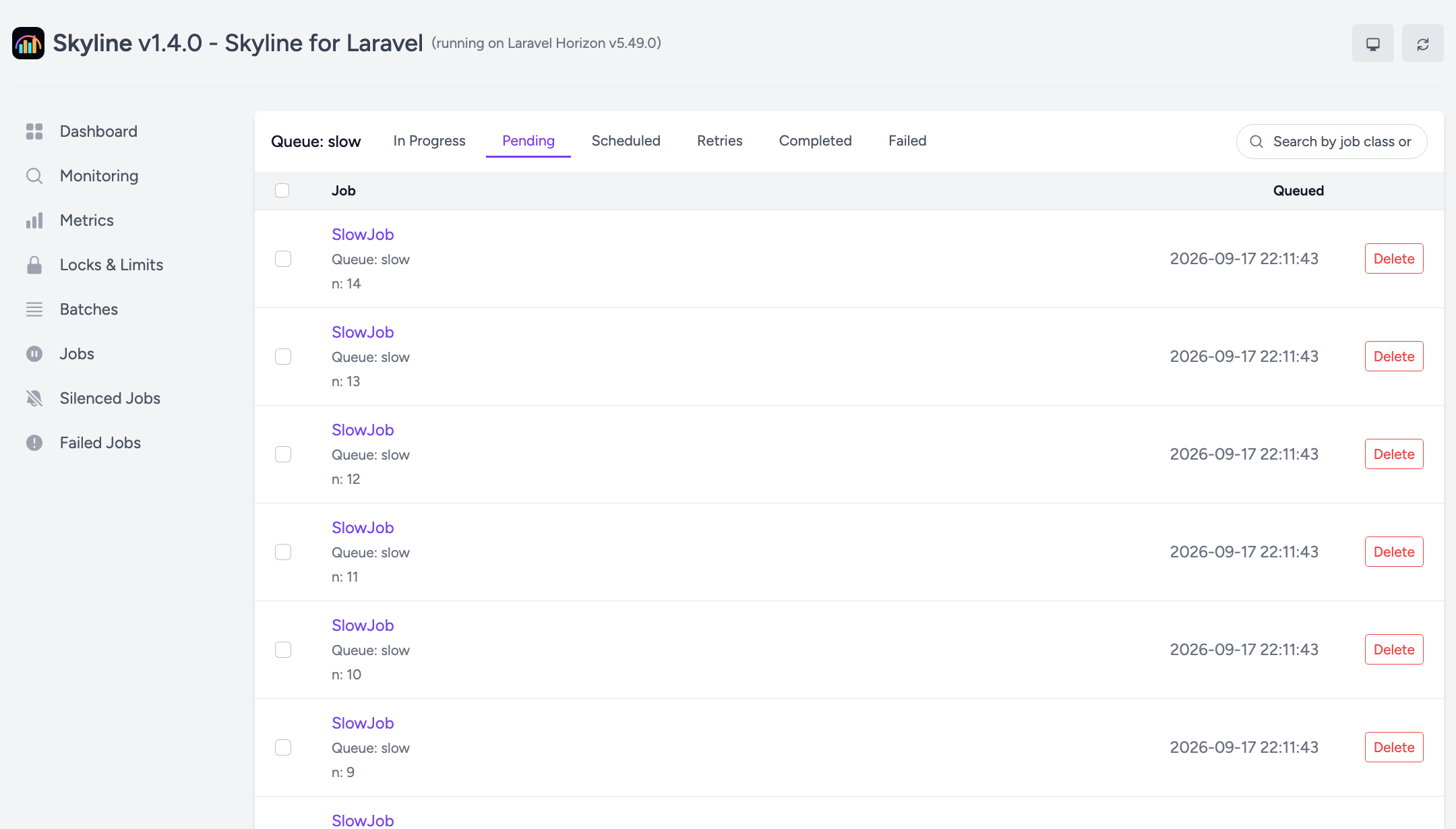The height and width of the screenshot is (829, 1456).
Task: Switch to the In Progress tab
Action: pyautogui.click(x=429, y=141)
